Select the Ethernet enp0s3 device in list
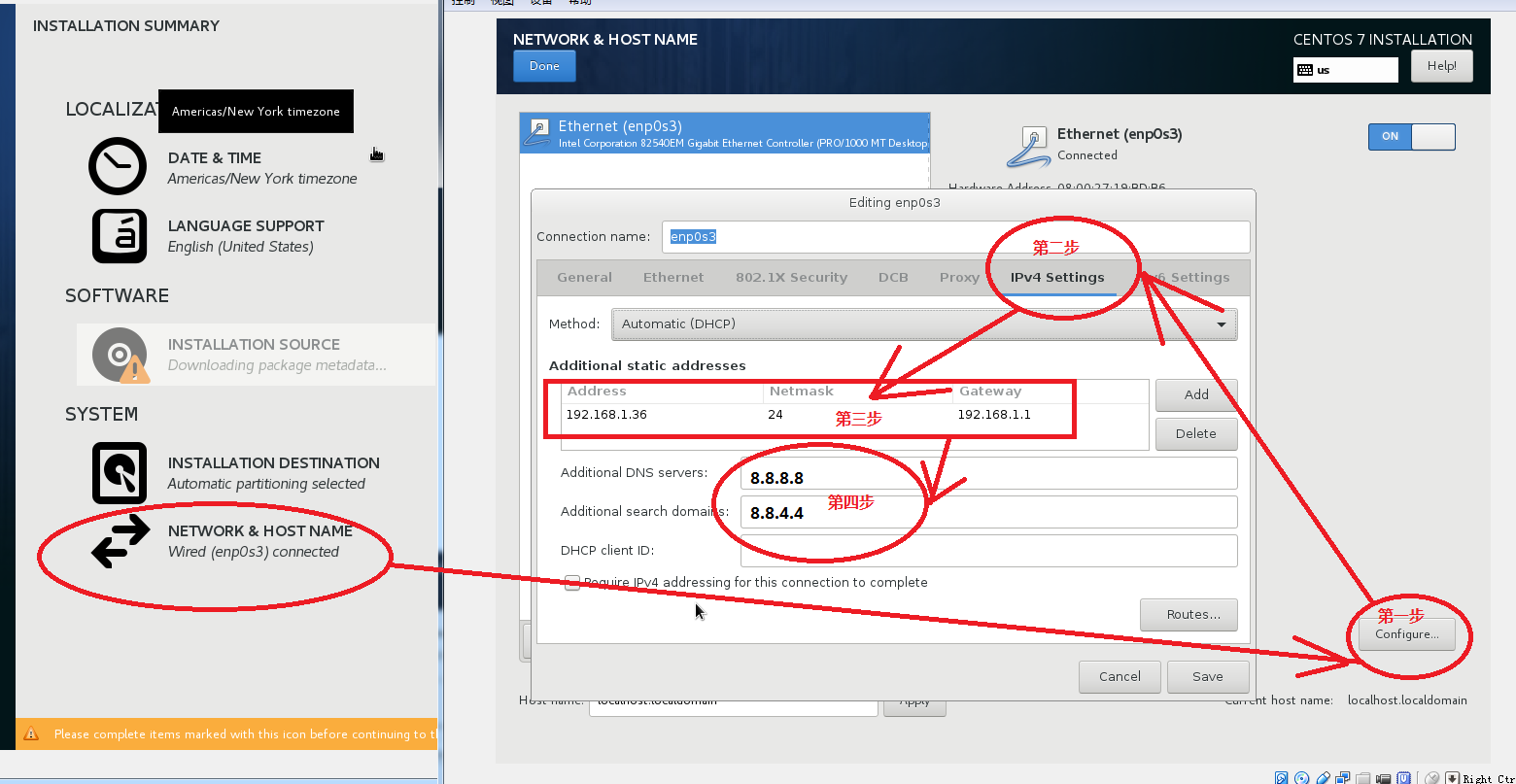 (724, 133)
